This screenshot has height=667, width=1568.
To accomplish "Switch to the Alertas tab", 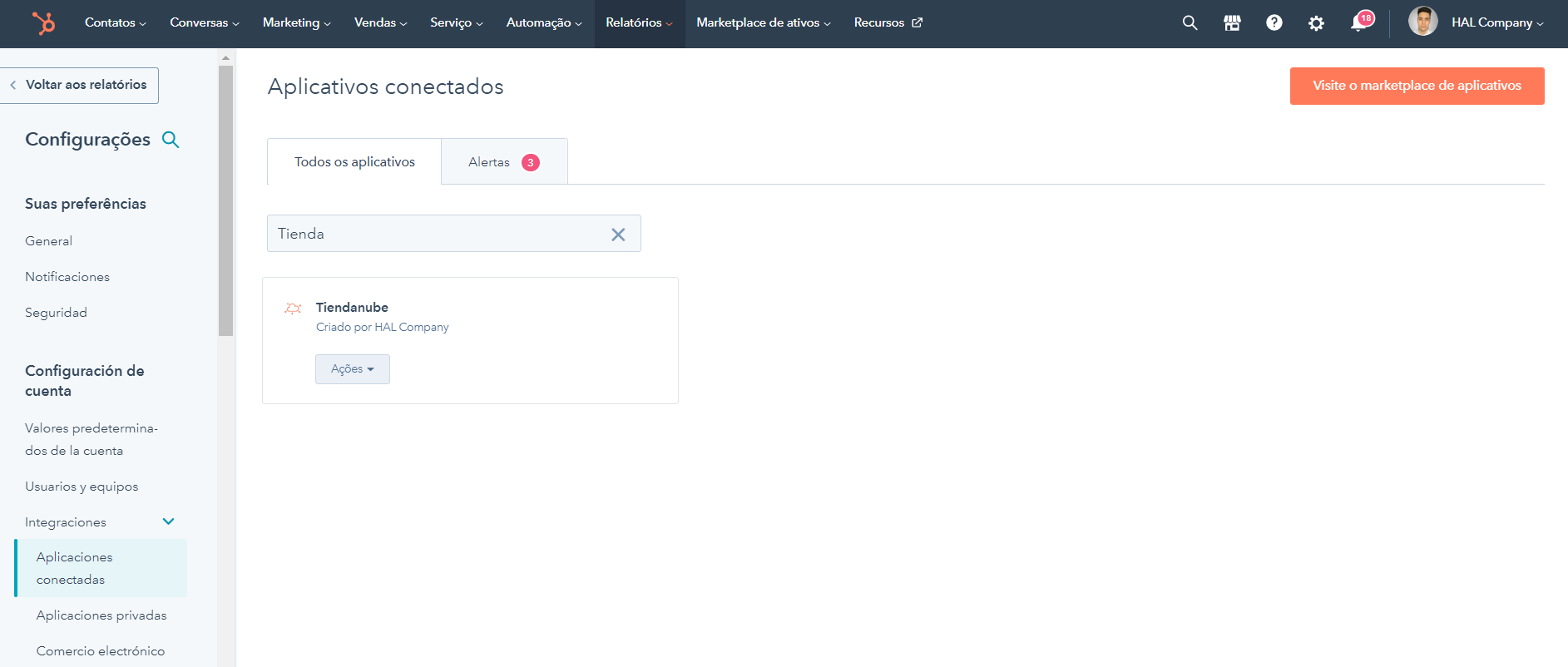I will pyautogui.click(x=504, y=162).
